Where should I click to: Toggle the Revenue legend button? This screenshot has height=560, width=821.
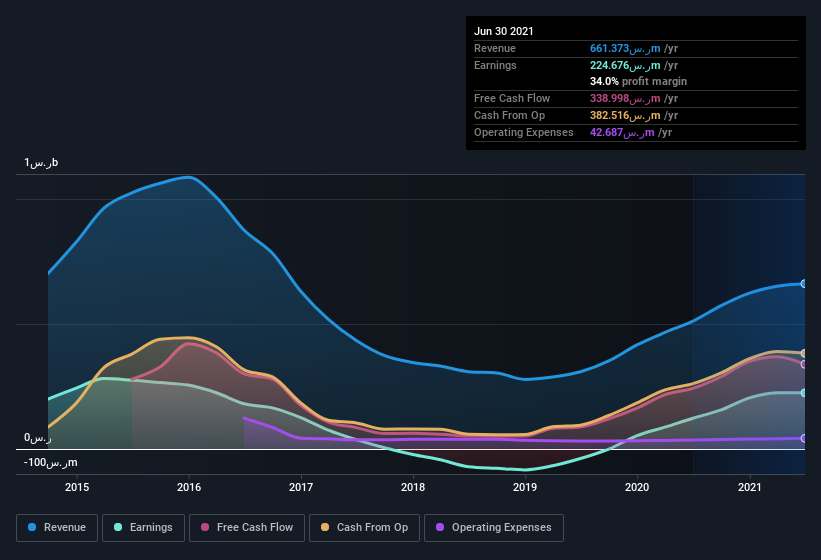tap(57, 528)
